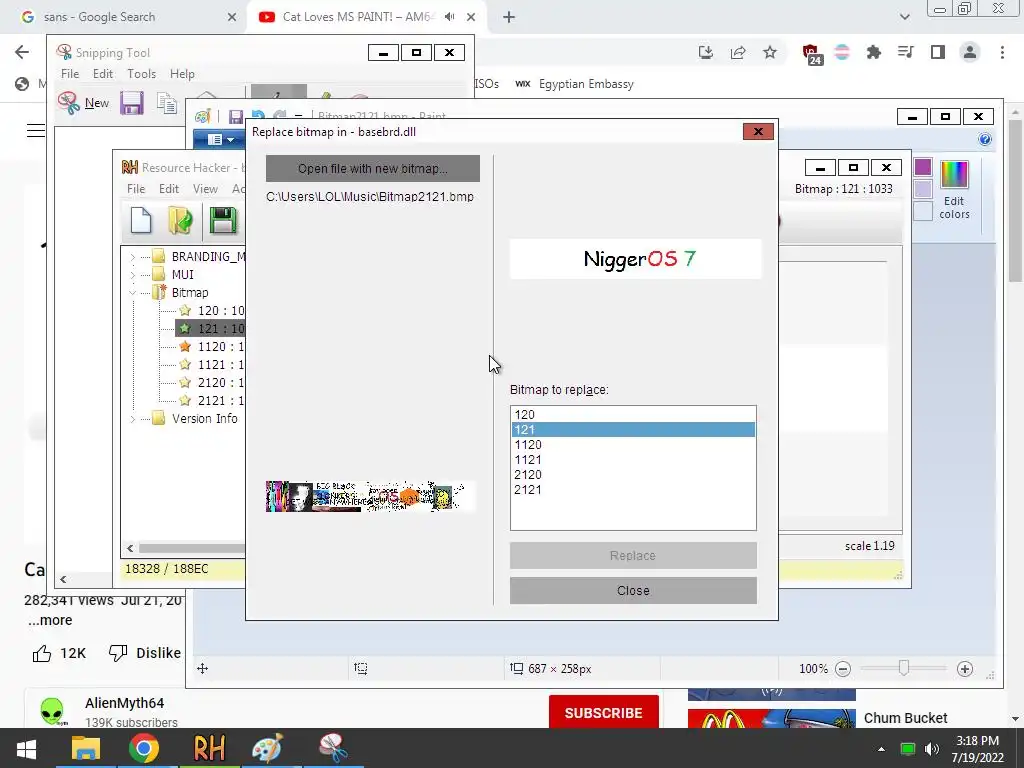
Task: Open Resource Hacker's File menu
Action: click(x=136, y=189)
